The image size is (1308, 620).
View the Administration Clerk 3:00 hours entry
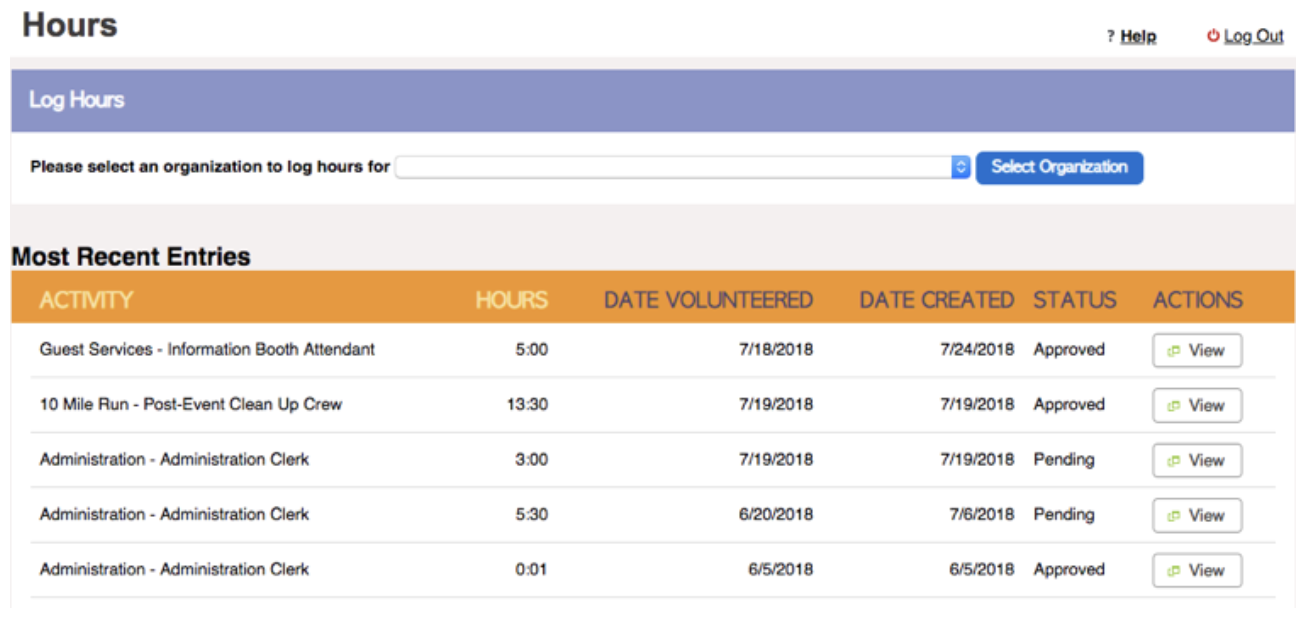point(1196,460)
